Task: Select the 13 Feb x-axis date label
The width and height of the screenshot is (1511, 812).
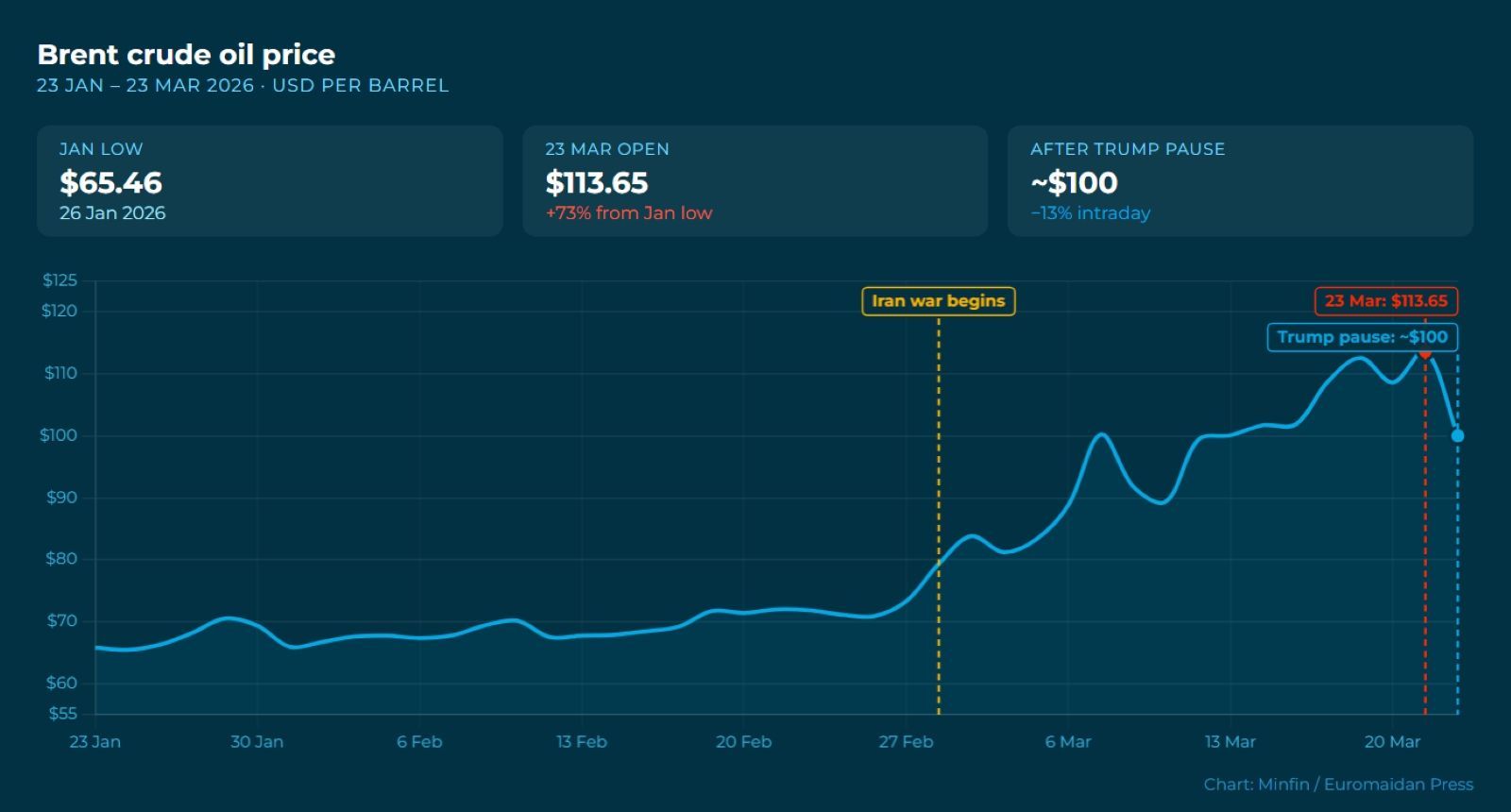Action: click(582, 742)
